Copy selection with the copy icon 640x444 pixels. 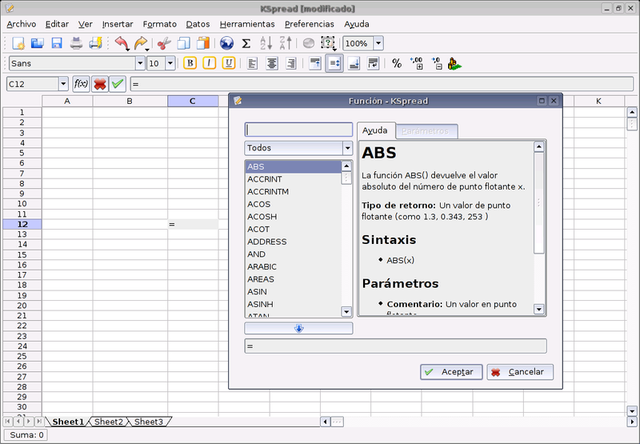184,43
